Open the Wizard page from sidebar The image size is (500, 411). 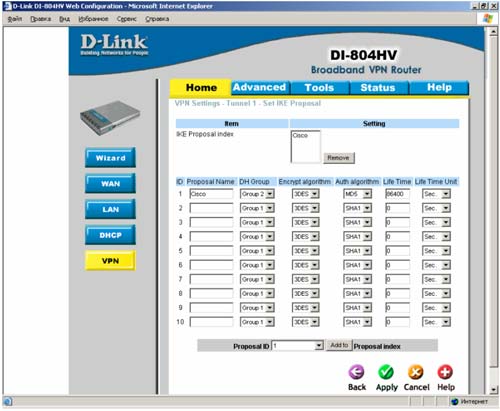click(x=110, y=158)
